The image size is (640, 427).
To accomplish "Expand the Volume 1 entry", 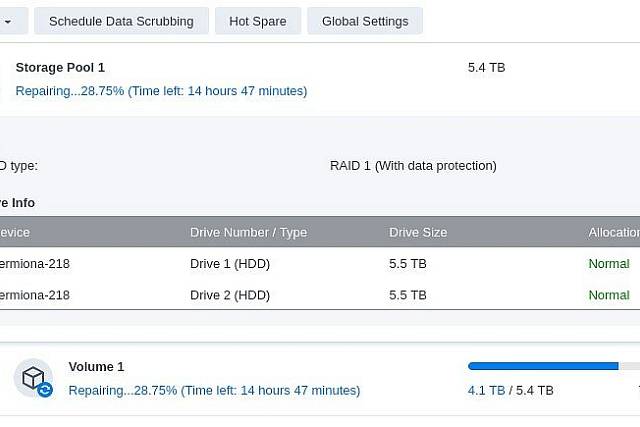I will 96,366.
